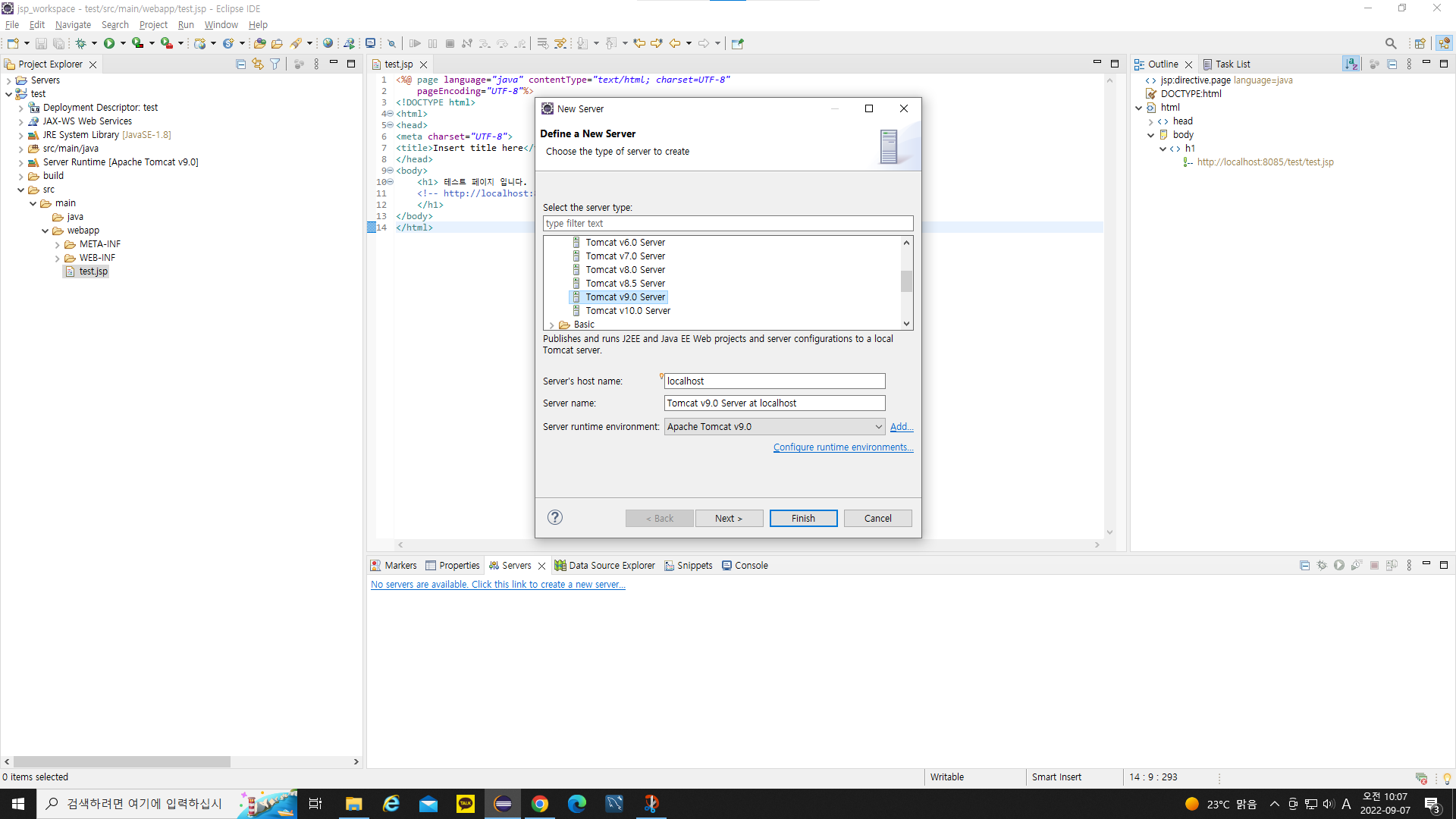The image size is (1456, 819).
Task: Click the server type list vertical scrollbar
Action: click(906, 282)
